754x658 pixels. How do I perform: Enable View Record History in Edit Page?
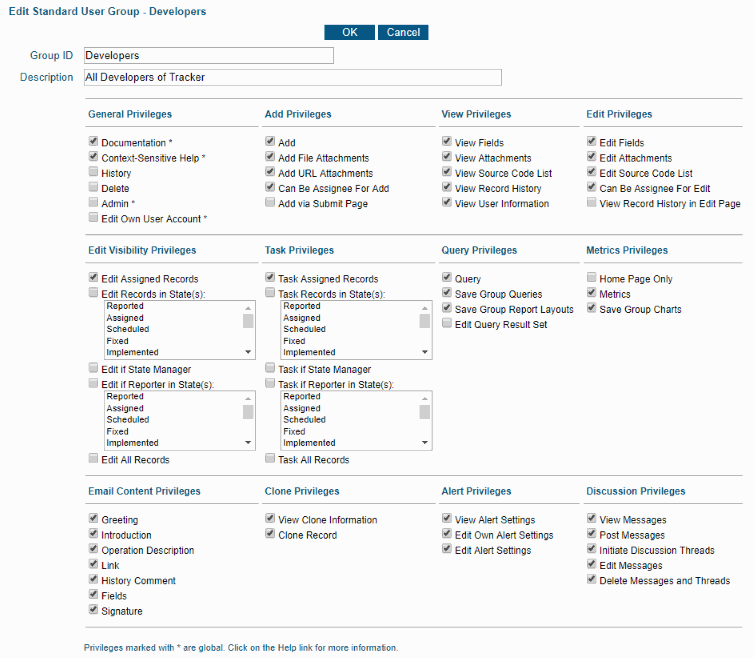[592, 203]
